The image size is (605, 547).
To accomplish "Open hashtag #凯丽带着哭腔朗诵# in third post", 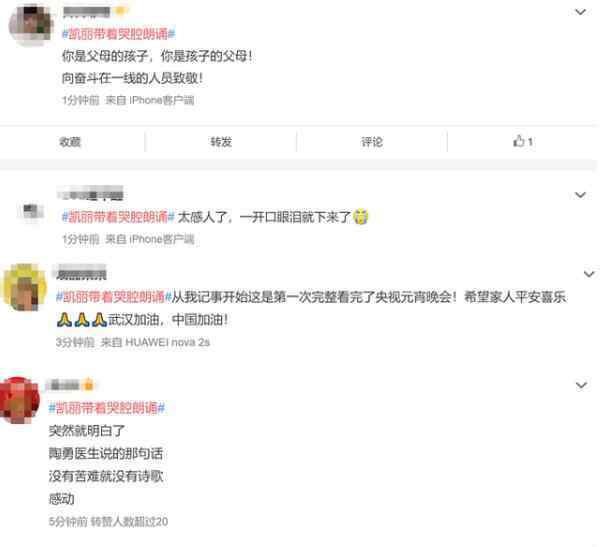I will click(114, 297).
